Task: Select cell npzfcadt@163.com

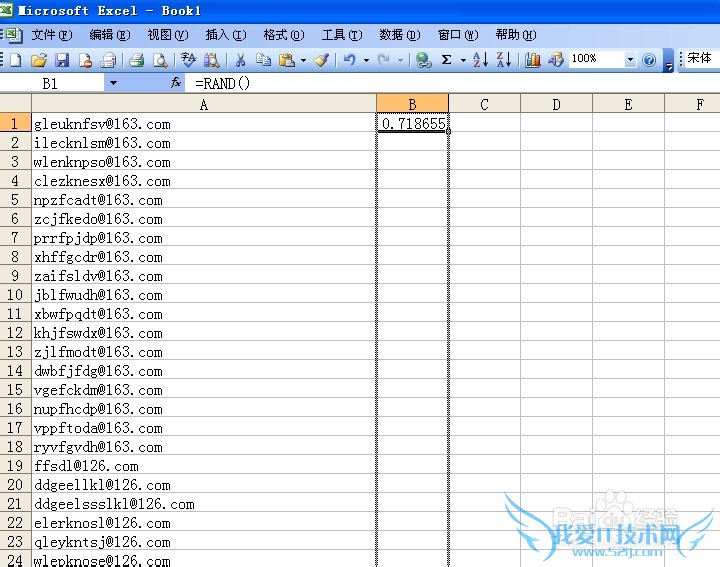Action: tap(204, 199)
